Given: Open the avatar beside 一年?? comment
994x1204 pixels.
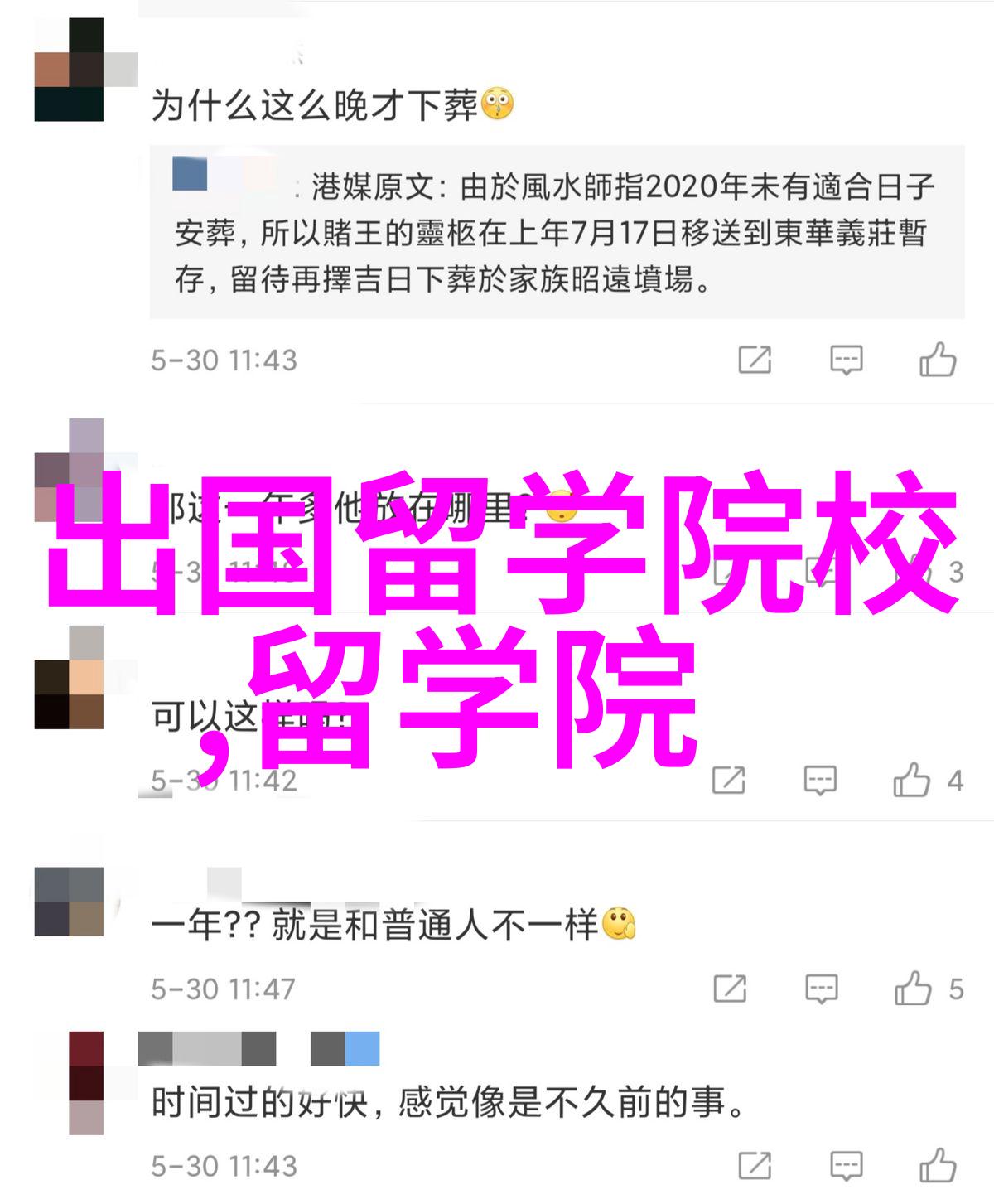Looking at the screenshot, I should pos(69,902).
